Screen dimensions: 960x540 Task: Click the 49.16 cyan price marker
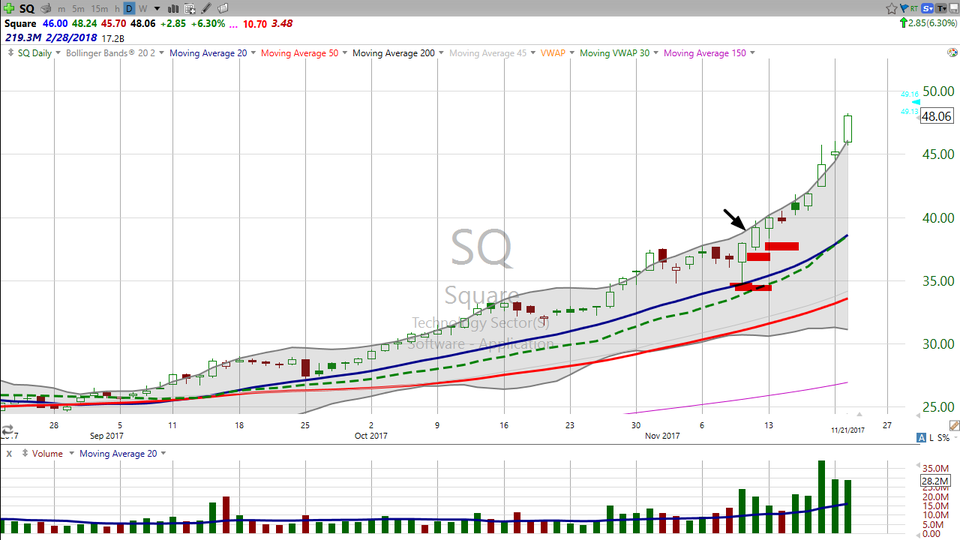click(x=909, y=94)
